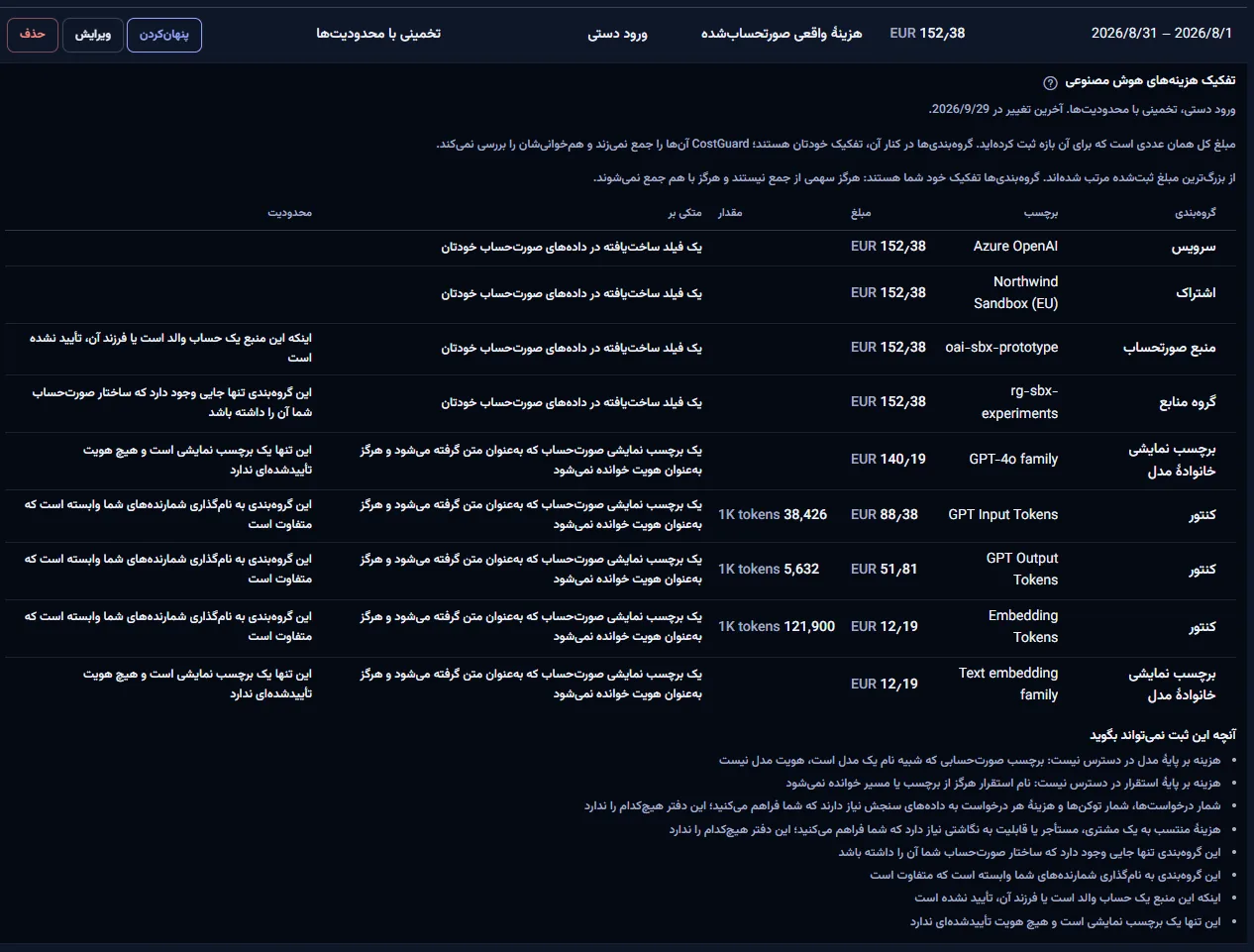Click the EUR 152٫38 amount in Azure OpenAI row
Screen dimensions: 1254x952
[x=888, y=247]
